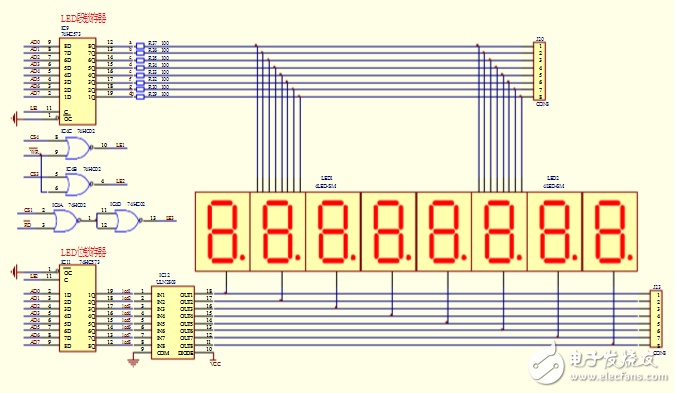Select the NOR gate with CS1 input

click(66, 221)
